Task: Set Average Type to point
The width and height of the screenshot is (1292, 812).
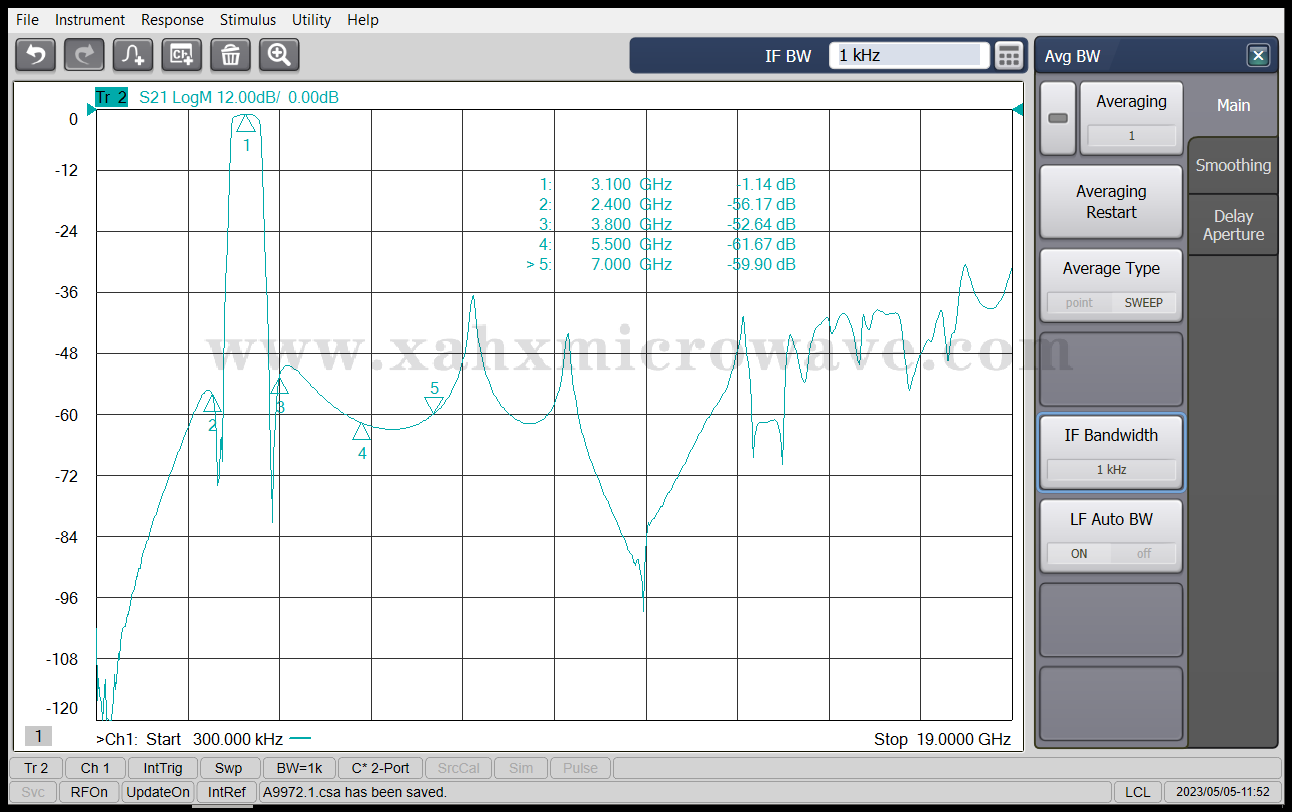Action: click(1079, 302)
